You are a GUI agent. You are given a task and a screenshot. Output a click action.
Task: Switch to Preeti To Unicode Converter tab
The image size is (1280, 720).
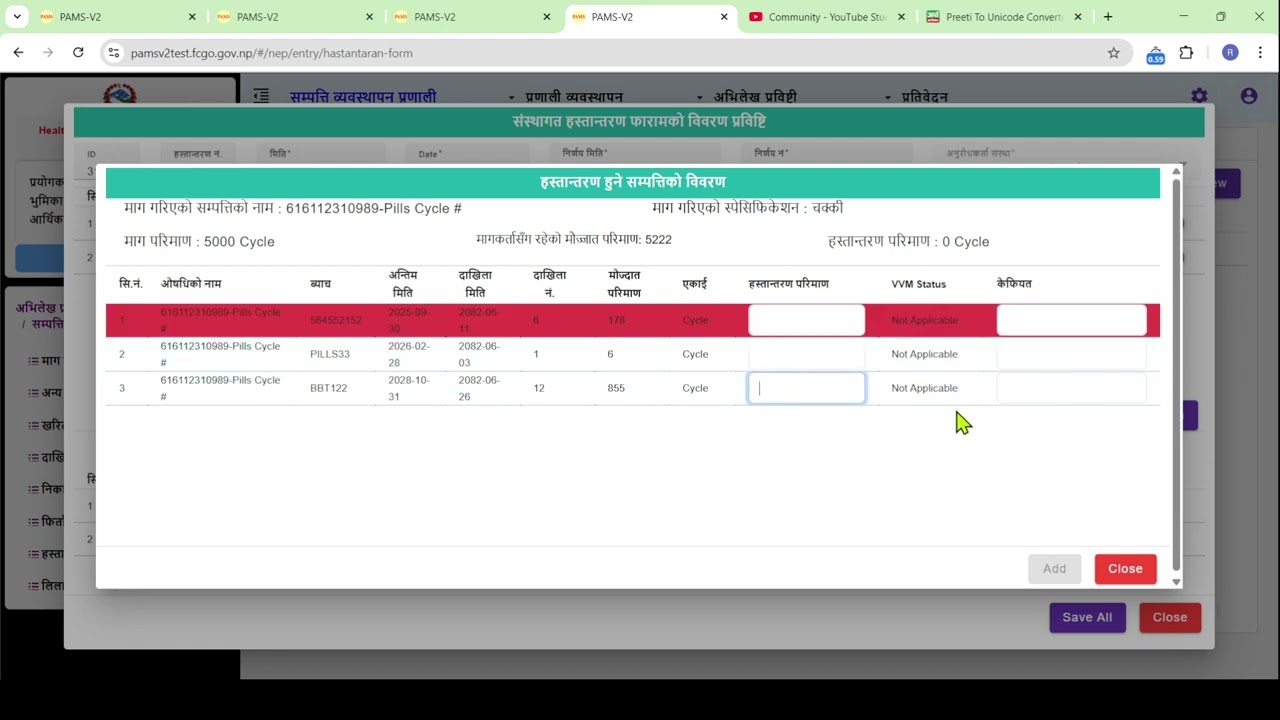click(x=1004, y=17)
